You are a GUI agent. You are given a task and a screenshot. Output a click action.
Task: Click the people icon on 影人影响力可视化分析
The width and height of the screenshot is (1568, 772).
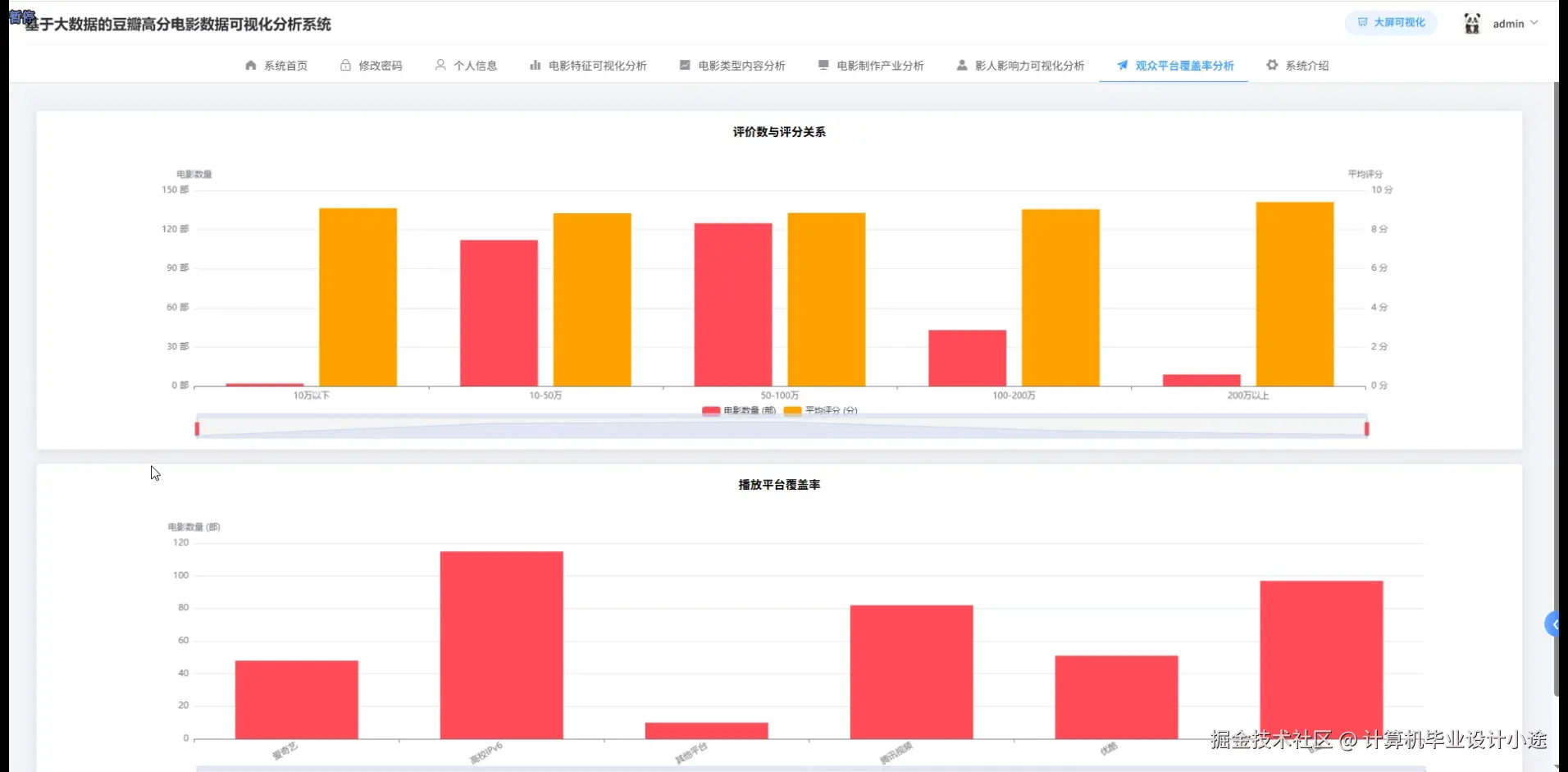click(x=961, y=66)
